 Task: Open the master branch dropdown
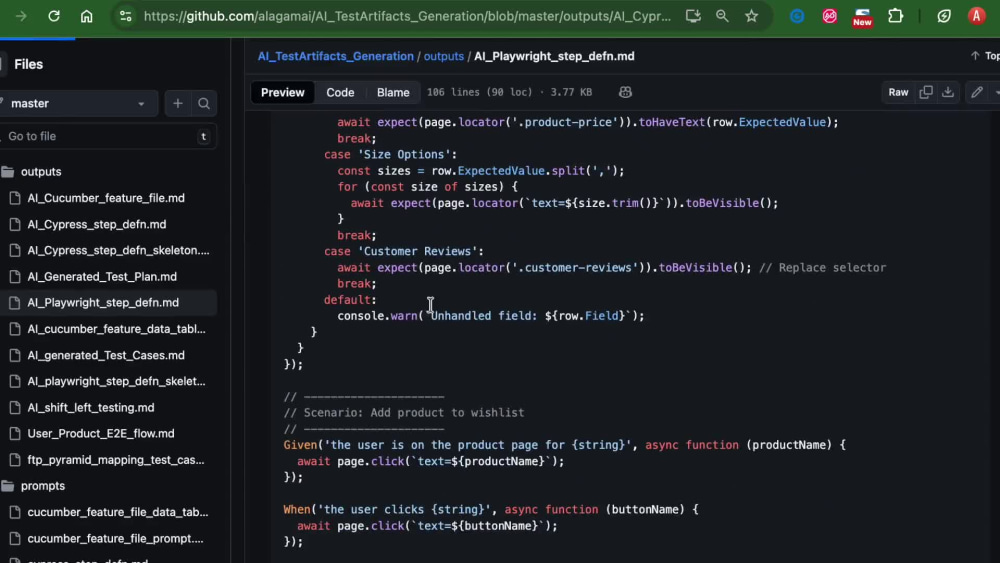77,103
